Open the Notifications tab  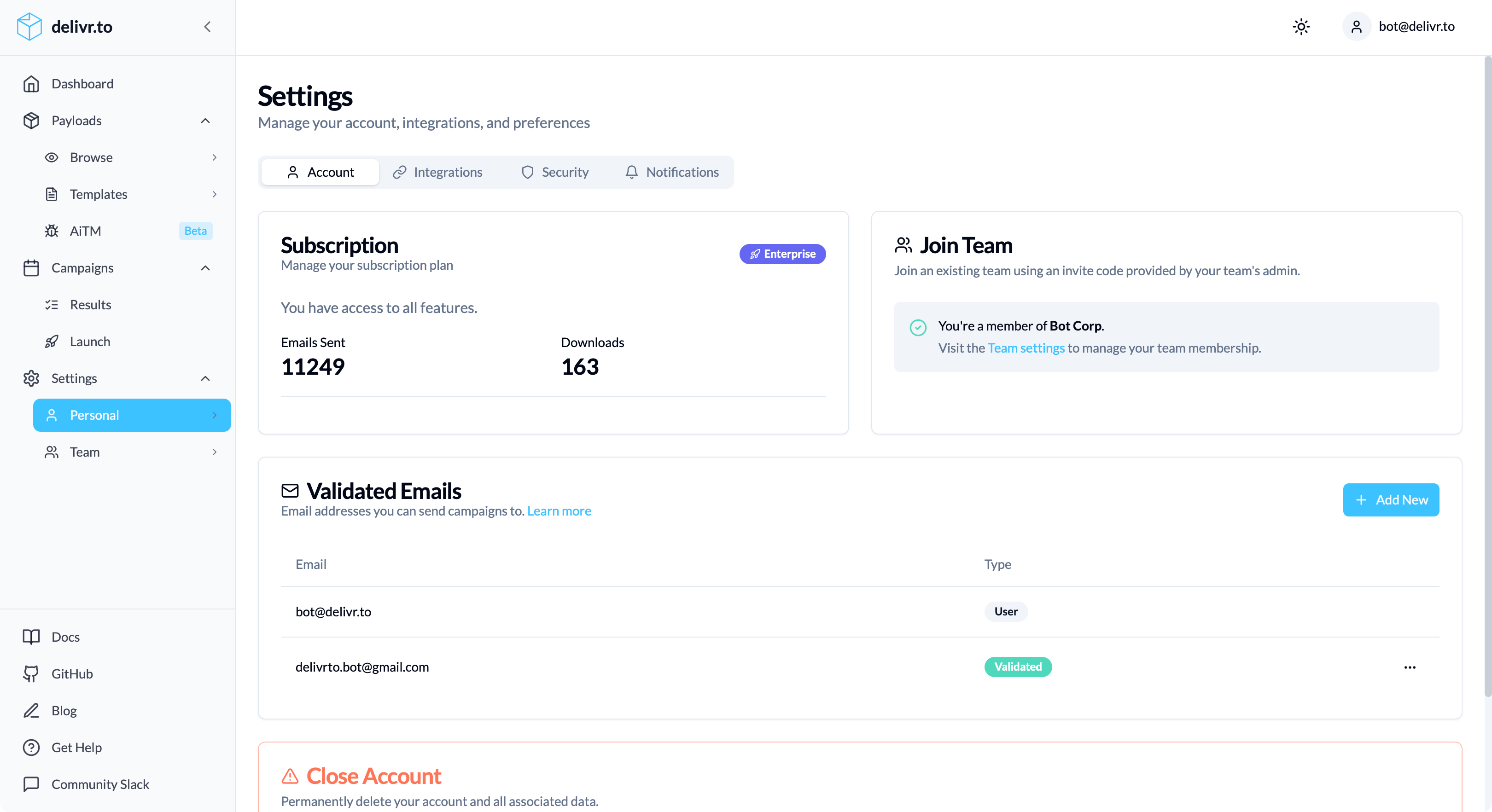671,172
